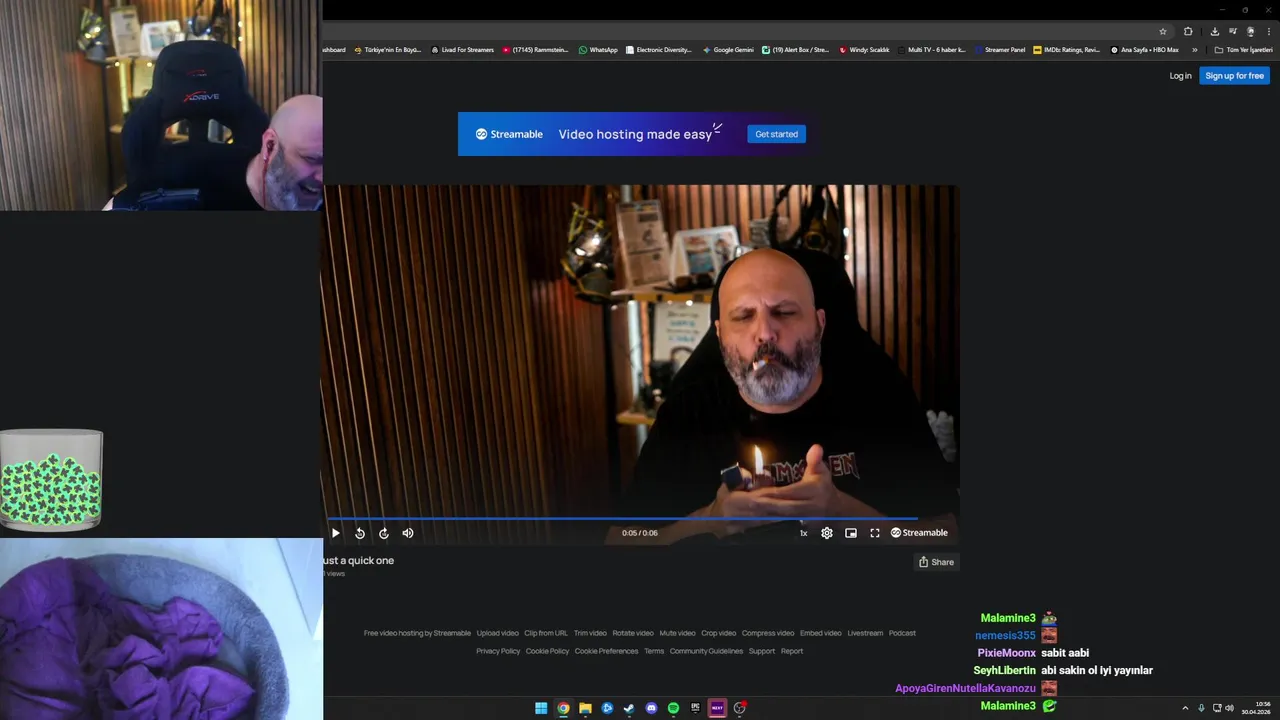Open the (19) Alert Box bookmark
The height and width of the screenshot is (720, 1280).
pos(796,50)
